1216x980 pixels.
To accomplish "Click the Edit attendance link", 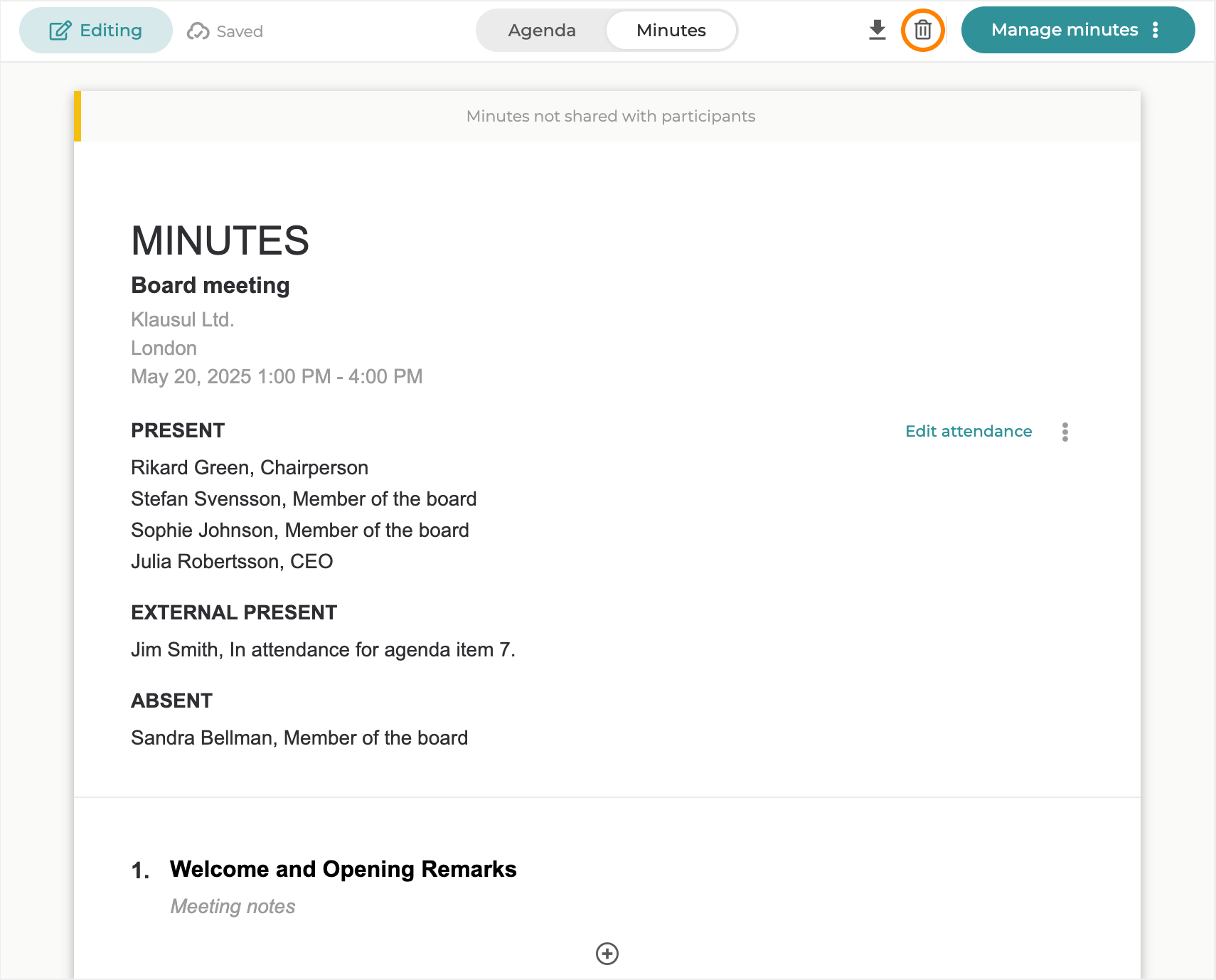I will pyautogui.click(x=968, y=432).
